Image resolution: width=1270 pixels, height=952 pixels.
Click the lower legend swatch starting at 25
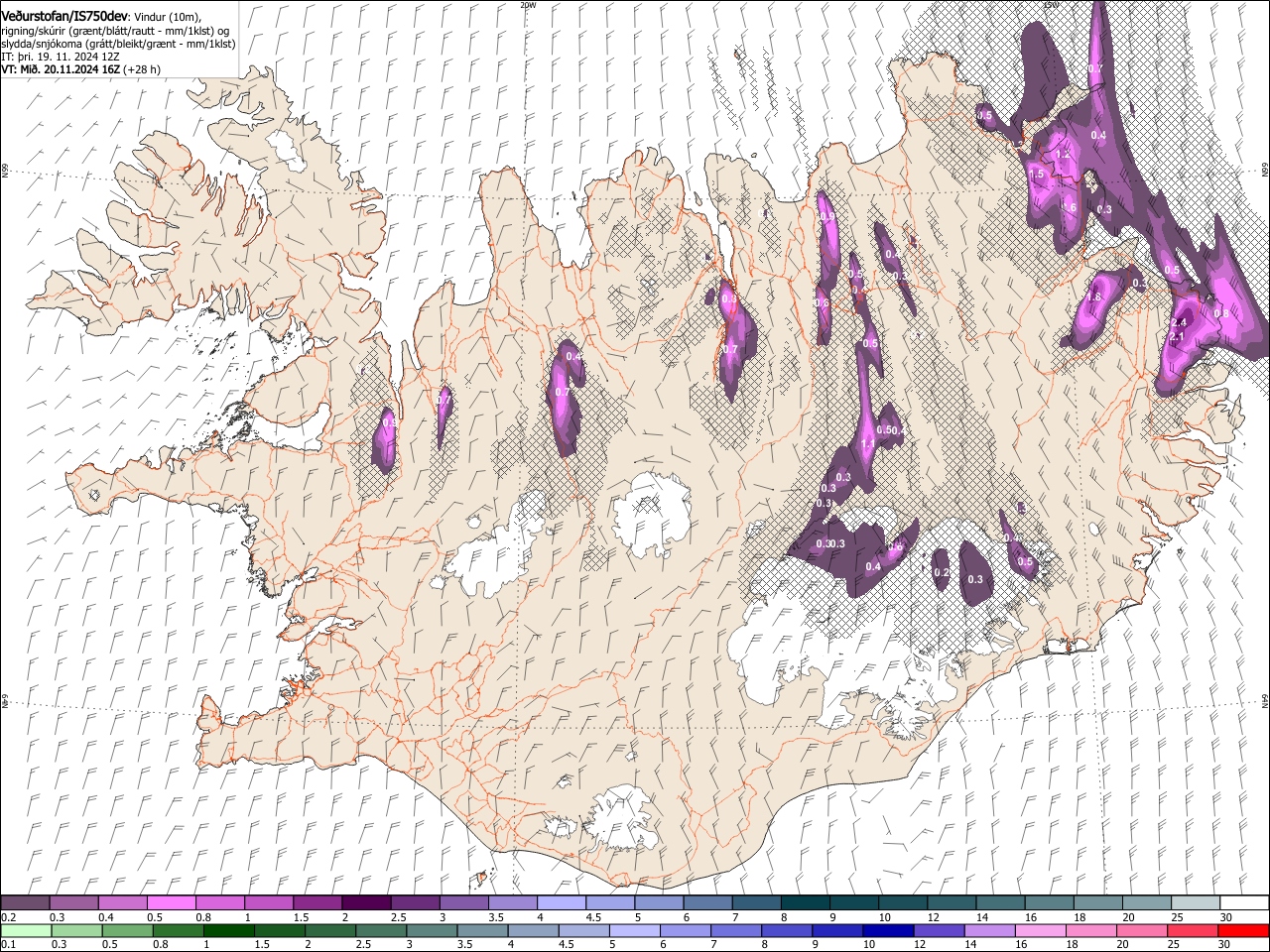[1195, 930]
